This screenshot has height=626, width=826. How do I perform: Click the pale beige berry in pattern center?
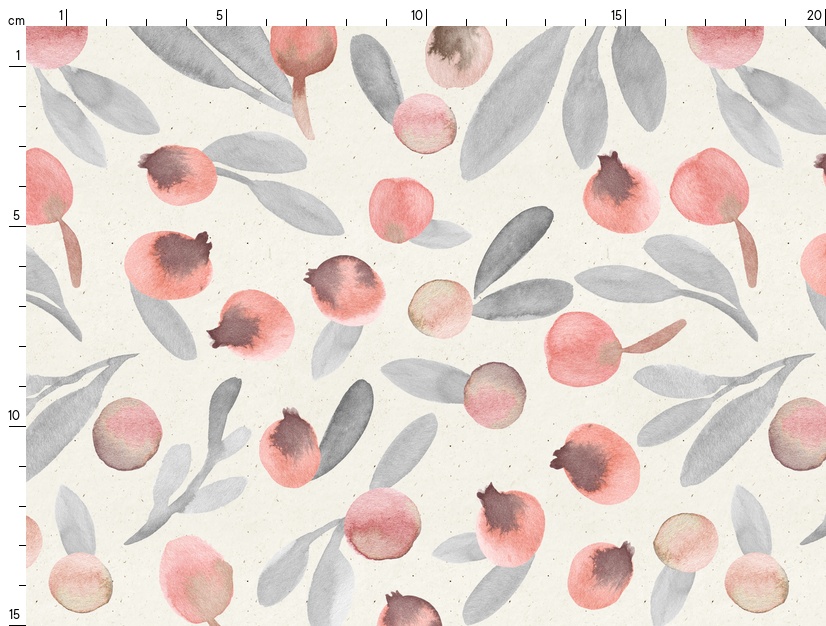[440, 308]
